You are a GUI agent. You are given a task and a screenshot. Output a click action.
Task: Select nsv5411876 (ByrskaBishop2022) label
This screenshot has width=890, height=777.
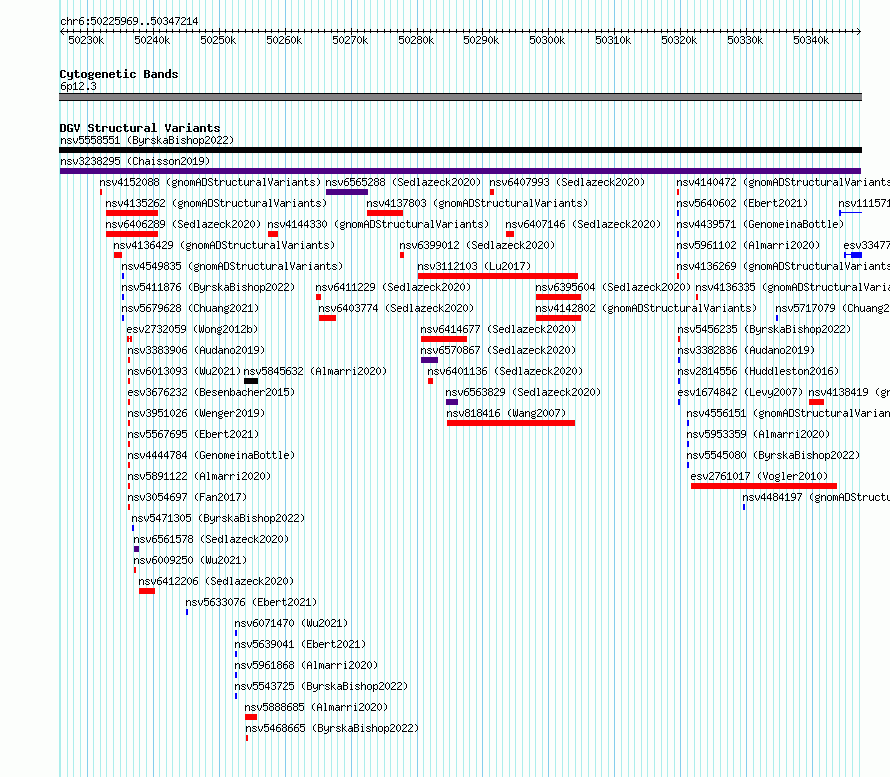208,287
